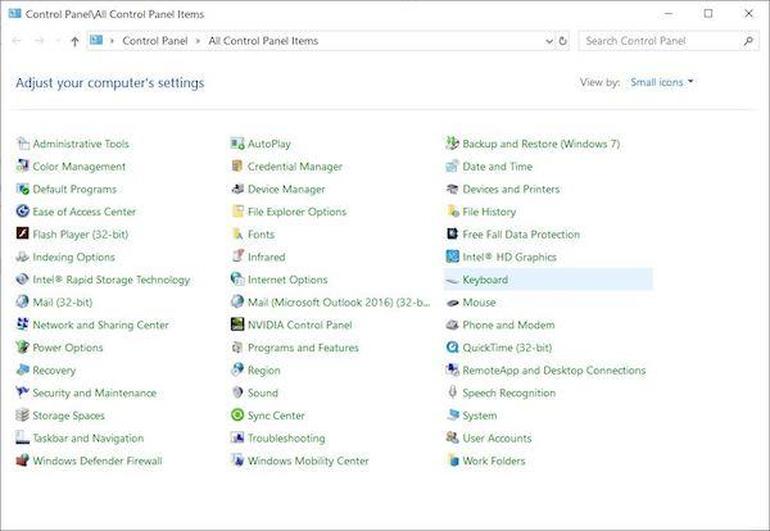Viewport: 770px width, 531px height.
Task: Open Programs and Features link
Action: pyautogui.click(x=303, y=347)
